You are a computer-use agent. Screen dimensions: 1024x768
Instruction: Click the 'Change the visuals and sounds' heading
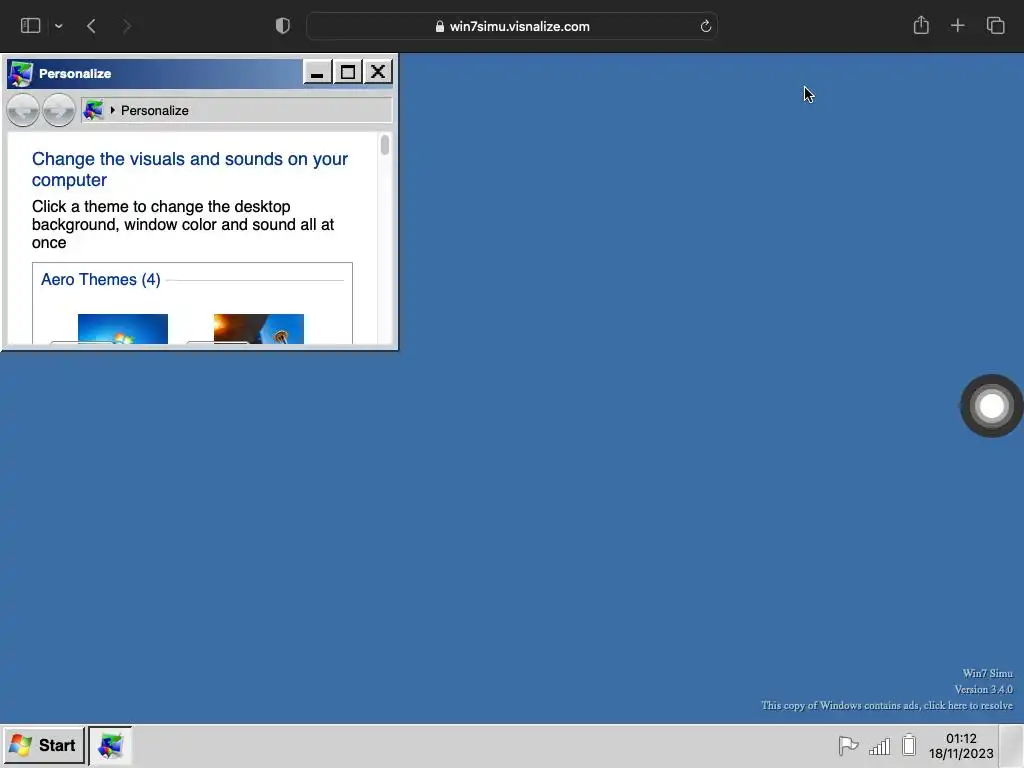pyautogui.click(x=190, y=169)
